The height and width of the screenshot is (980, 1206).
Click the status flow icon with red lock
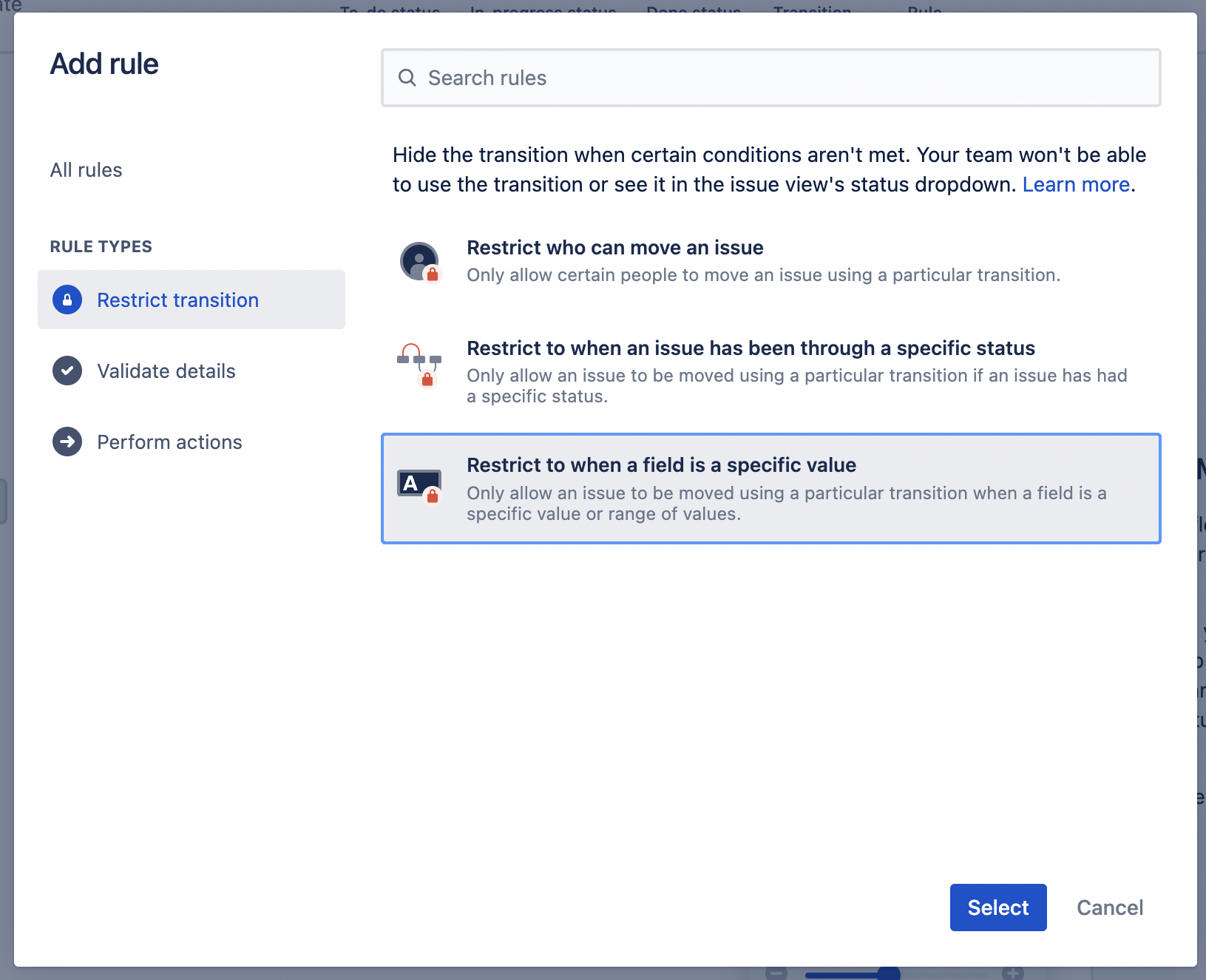pos(420,364)
